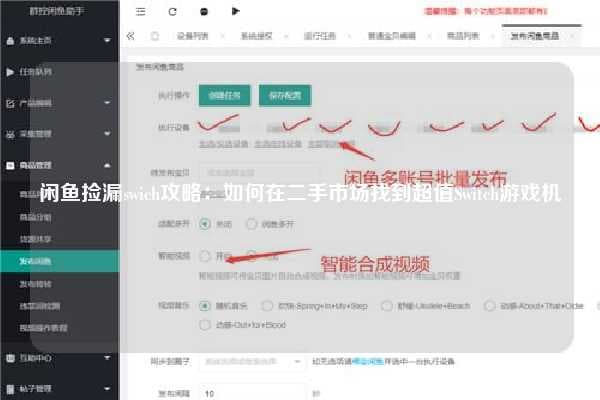Expand the 产品编辑 sidebar menu arrow
The height and width of the screenshot is (400, 600).
click(x=108, y=103)
